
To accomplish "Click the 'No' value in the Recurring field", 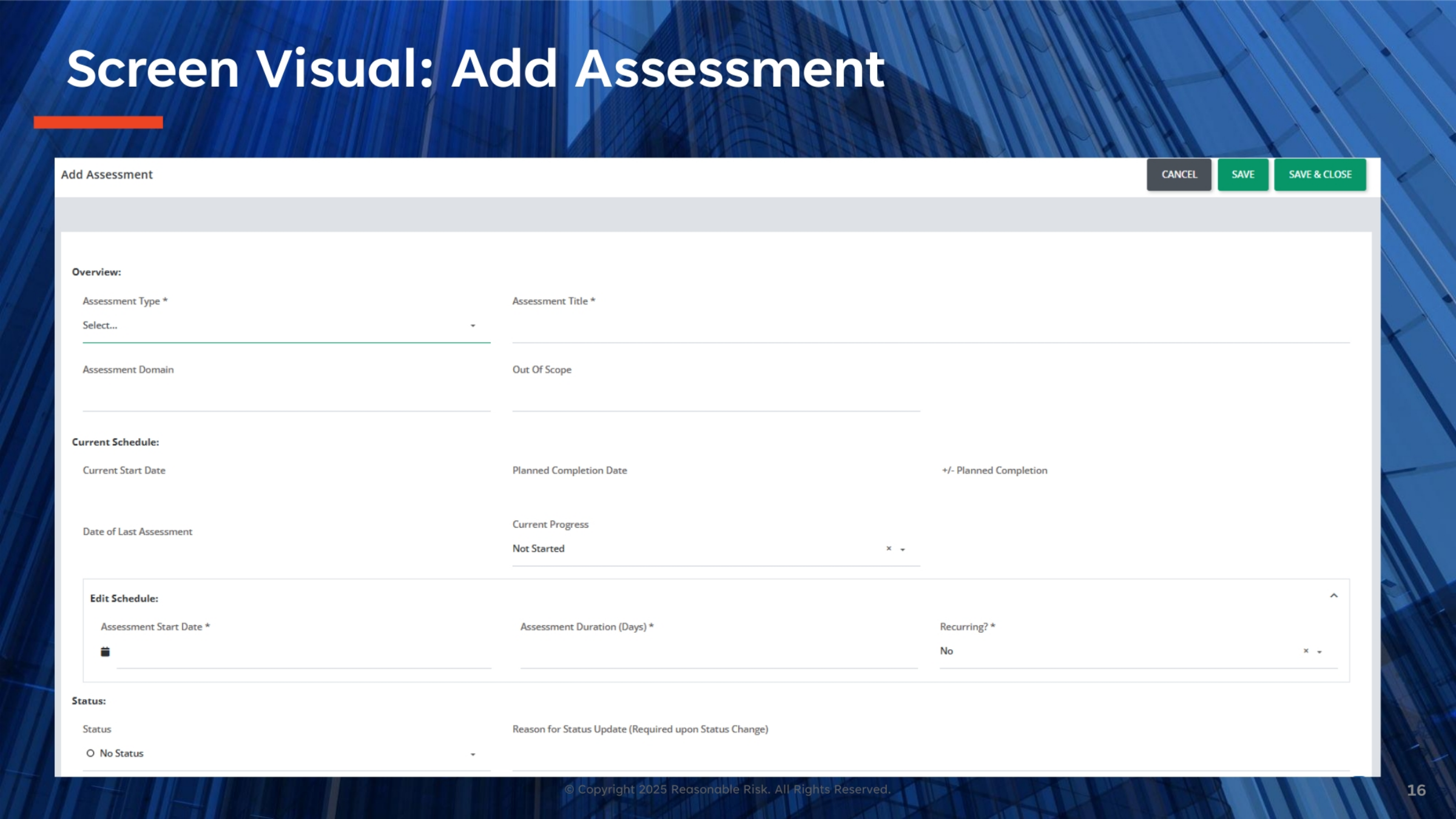I will point(946,651).
